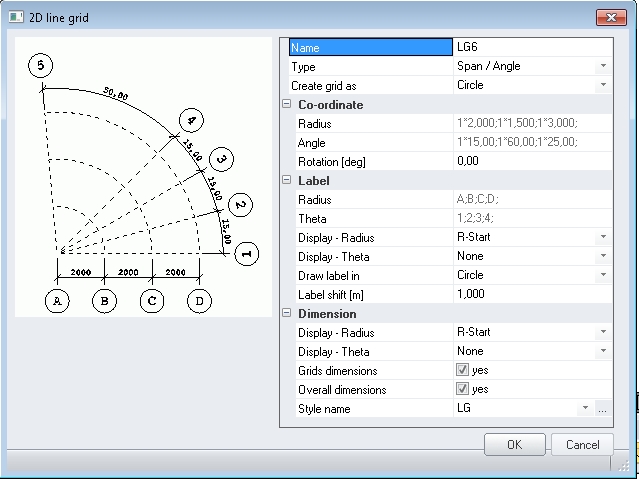Open the Create grid as dropdown
639x479 pixels.
point(604,85)
